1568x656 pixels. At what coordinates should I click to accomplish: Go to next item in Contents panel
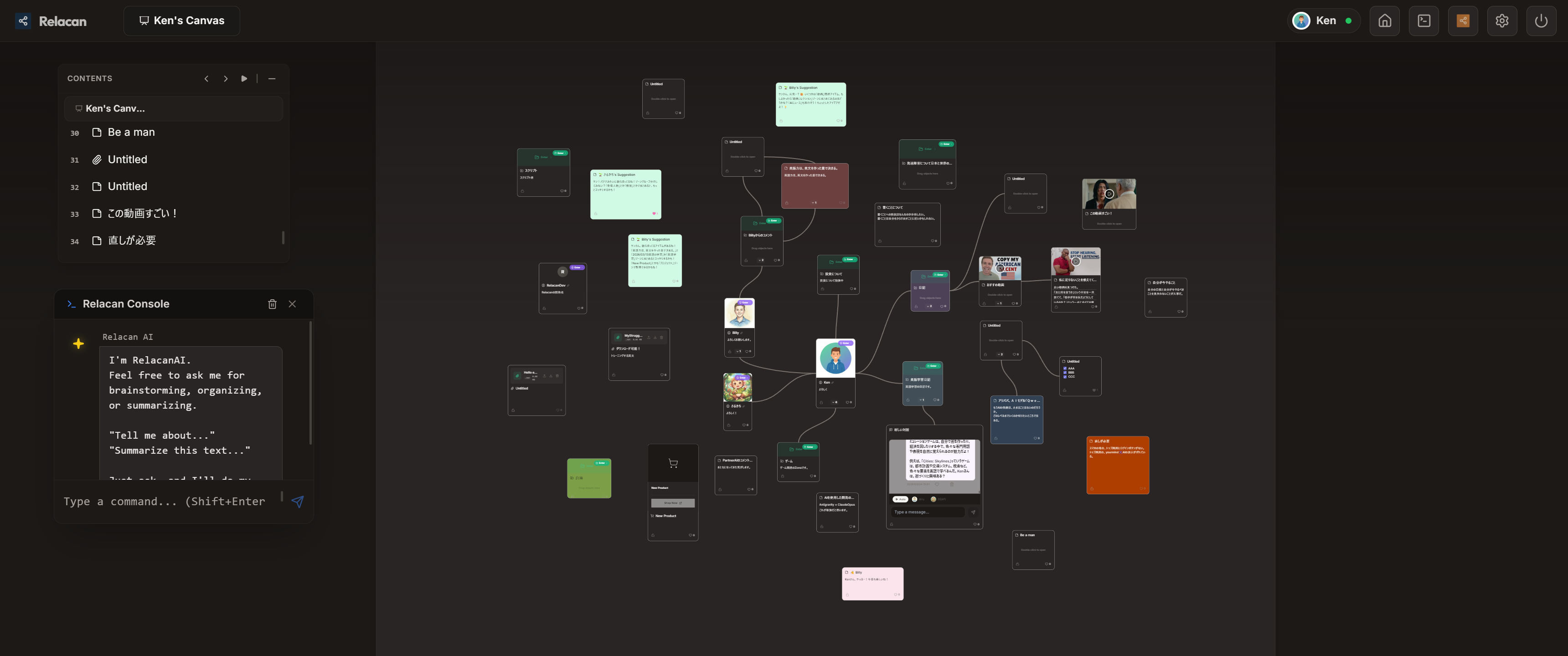[x=225, y=78]
